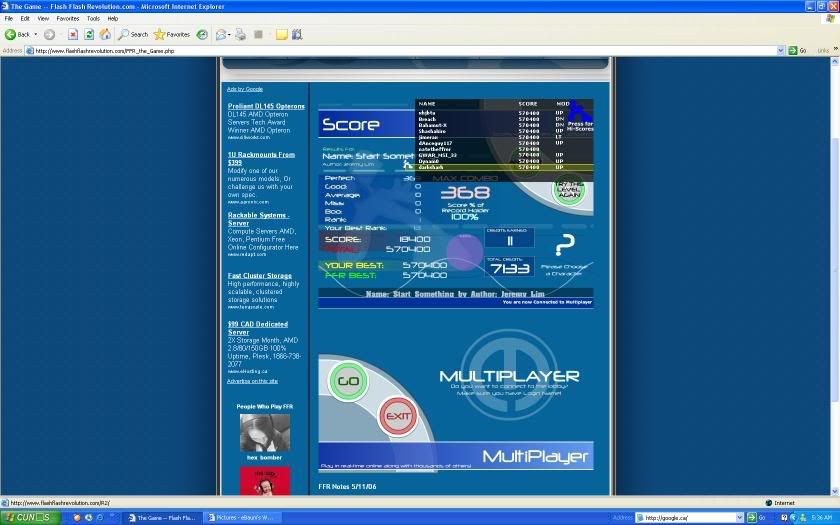Open the Favorites star button
This screenshot has height=525, width=840.
pos(171,34)
